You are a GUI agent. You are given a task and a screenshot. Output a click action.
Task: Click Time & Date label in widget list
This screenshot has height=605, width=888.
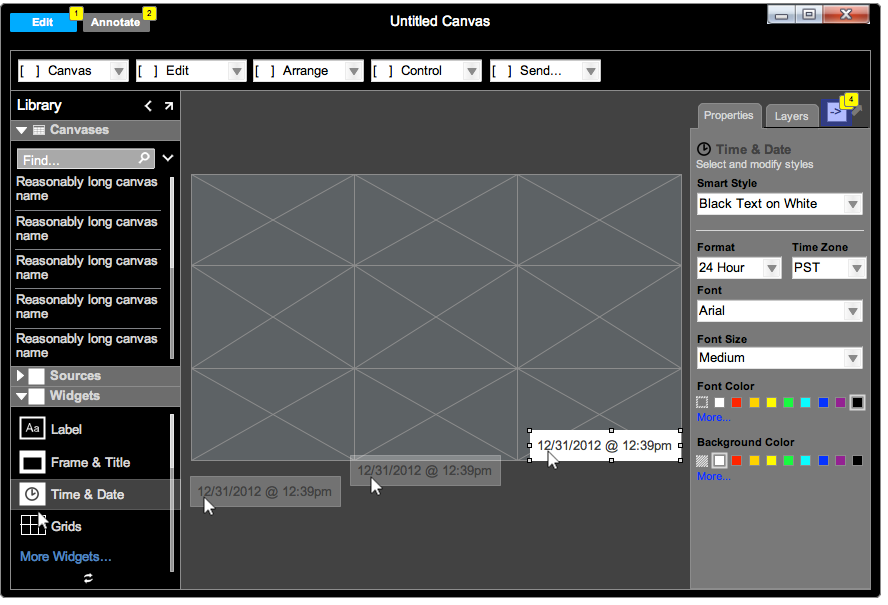point(88,495)
